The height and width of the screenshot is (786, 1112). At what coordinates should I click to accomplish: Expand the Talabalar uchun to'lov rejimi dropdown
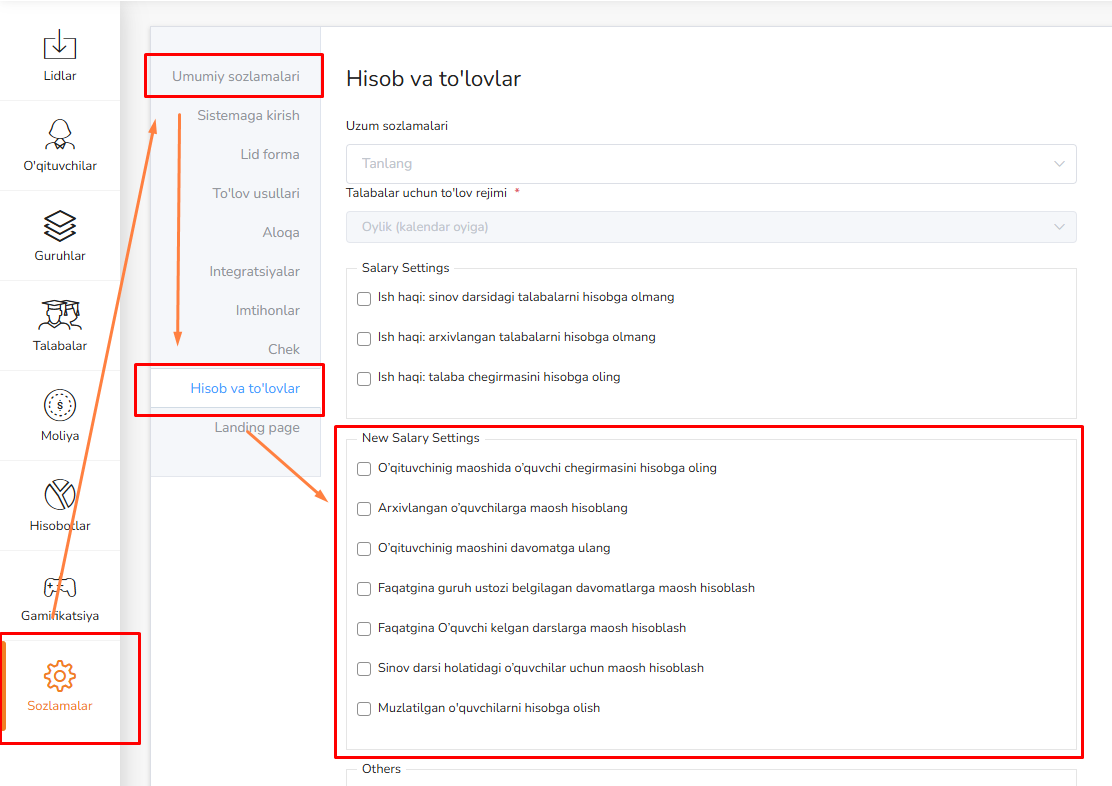tap(710, 227)
